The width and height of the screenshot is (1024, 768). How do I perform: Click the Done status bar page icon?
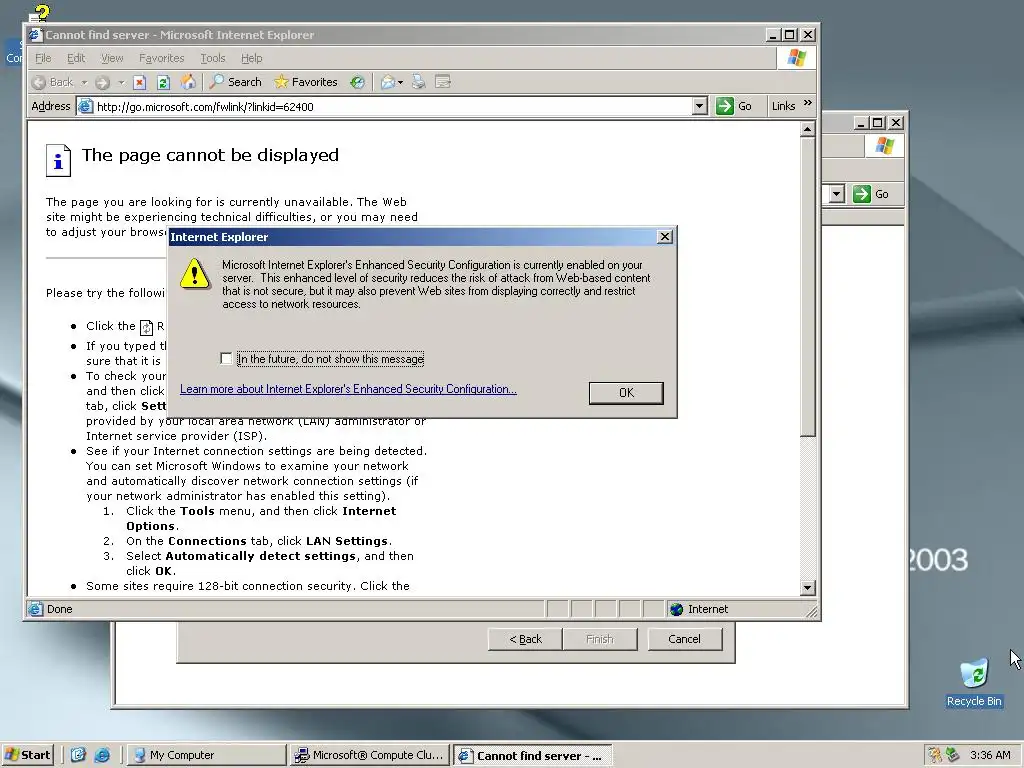pos(35,609)
